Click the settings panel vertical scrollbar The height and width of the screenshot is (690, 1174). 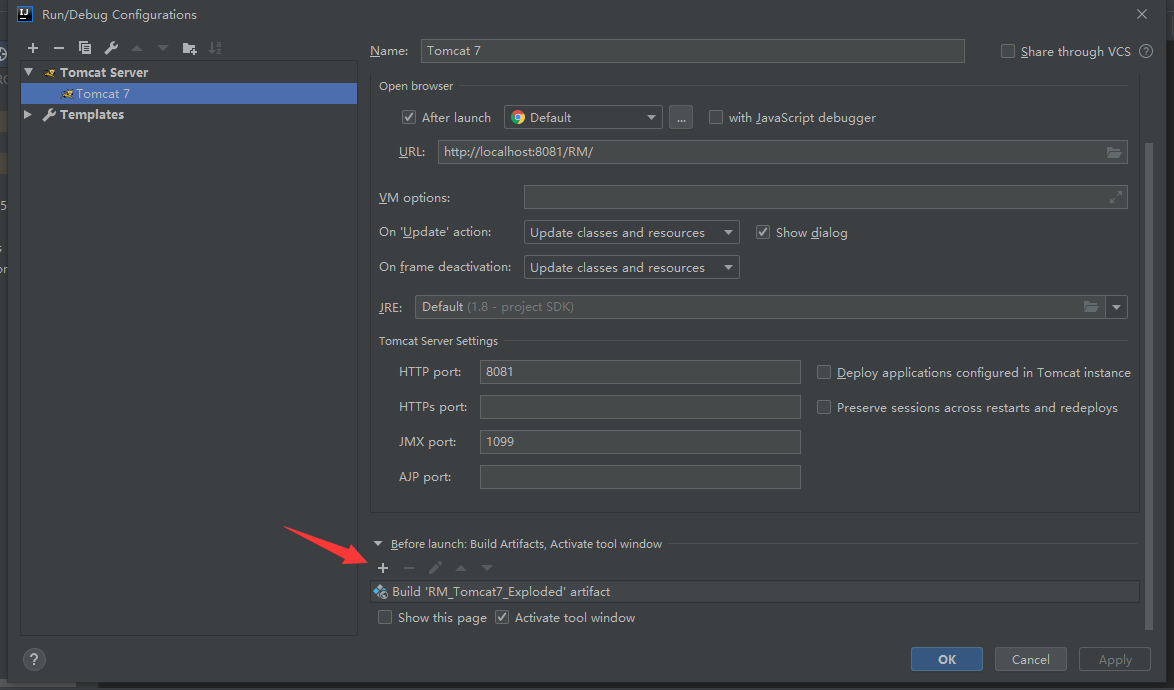tap(1149, 385)
